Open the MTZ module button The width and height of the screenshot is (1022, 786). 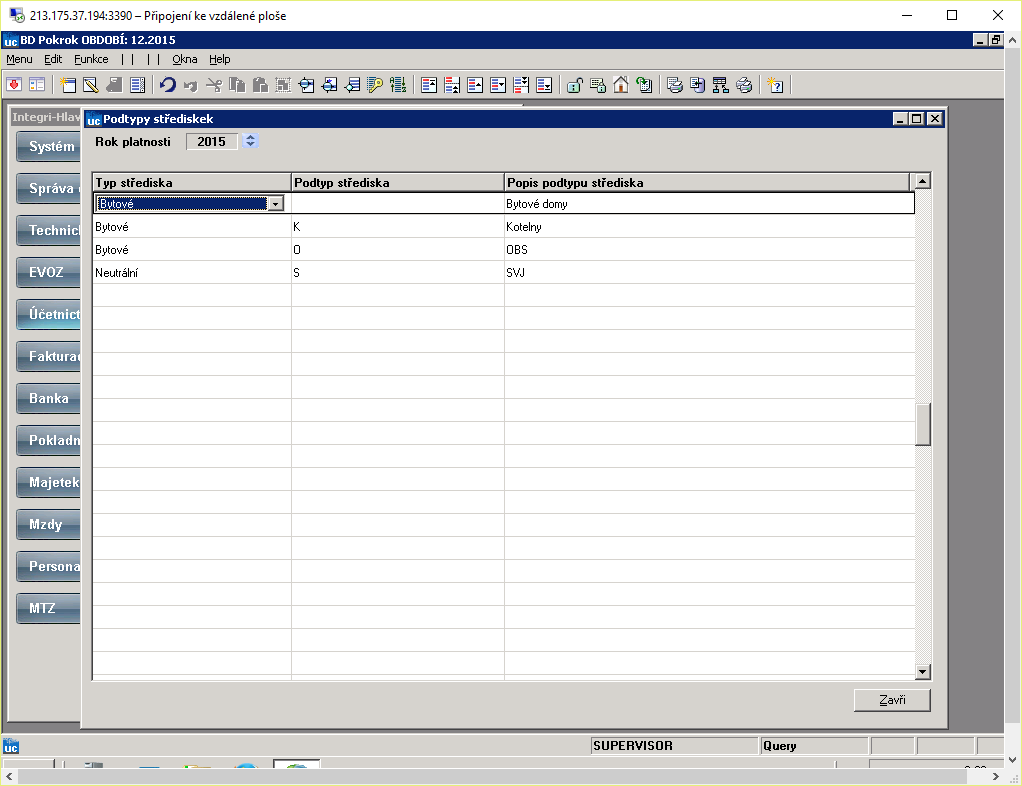point(48,608)
